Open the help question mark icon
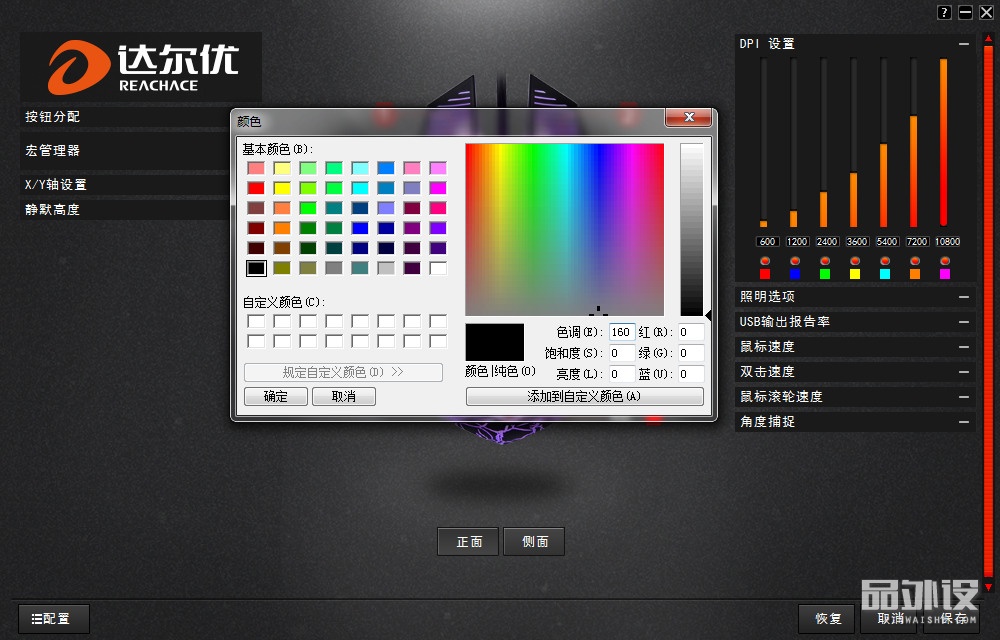Screen dimensions: 1000x640 click(x=944, y=12)
